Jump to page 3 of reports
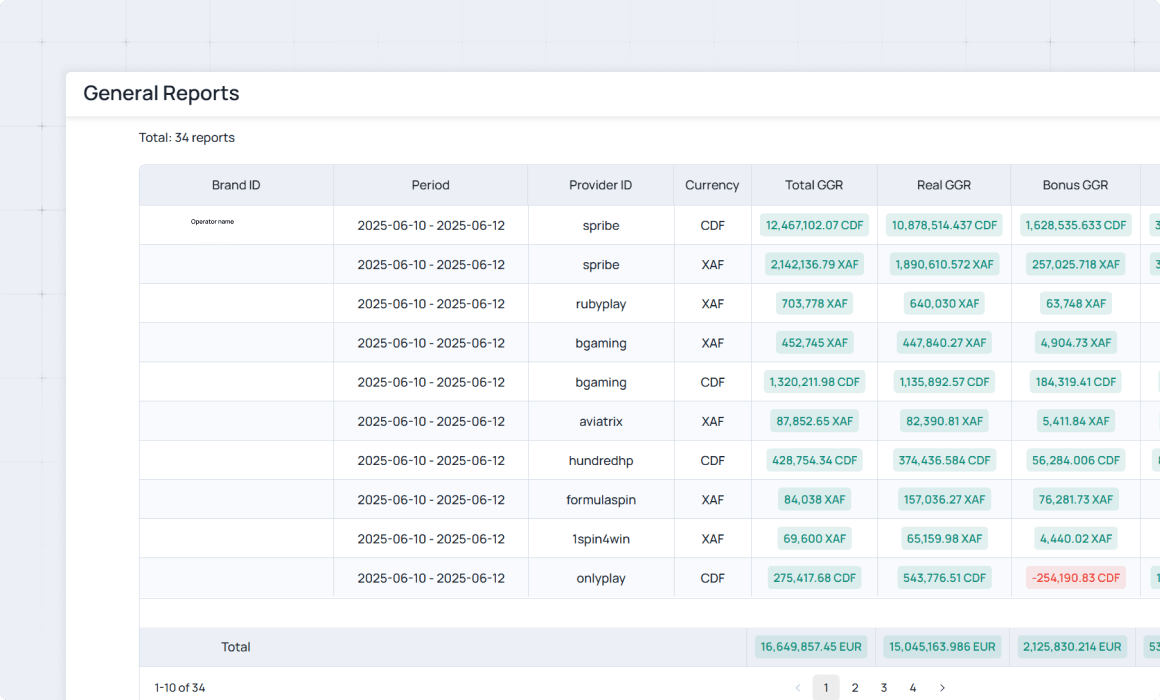 tap(884, 688)
